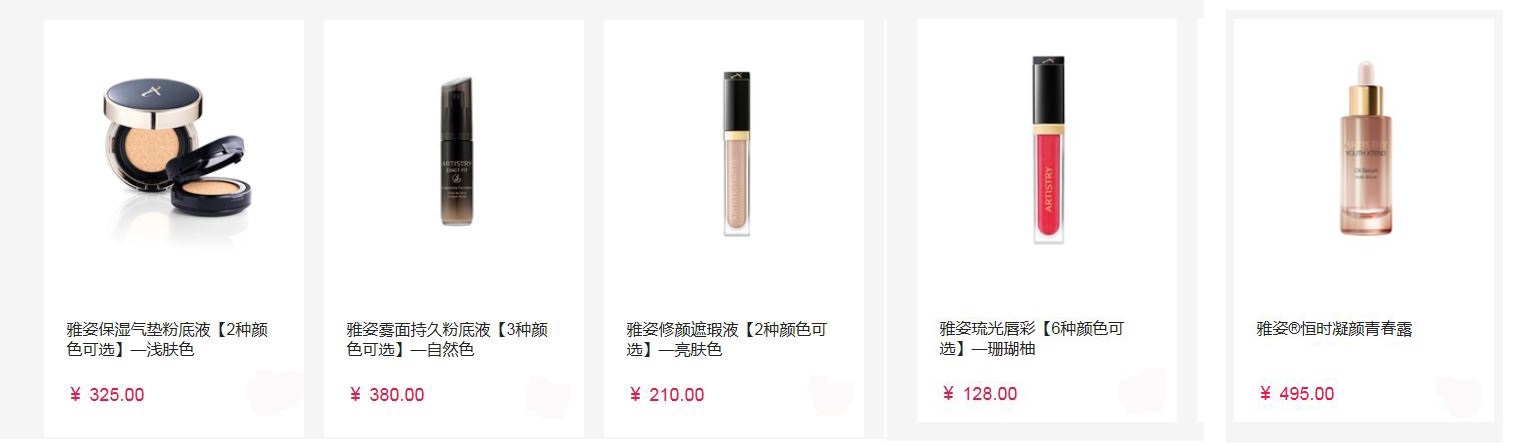Screen dimensions: 1518x446
Task: Click the faint pink mark beside the ¥ 325.00 price
Action: [x=275, y=392]
